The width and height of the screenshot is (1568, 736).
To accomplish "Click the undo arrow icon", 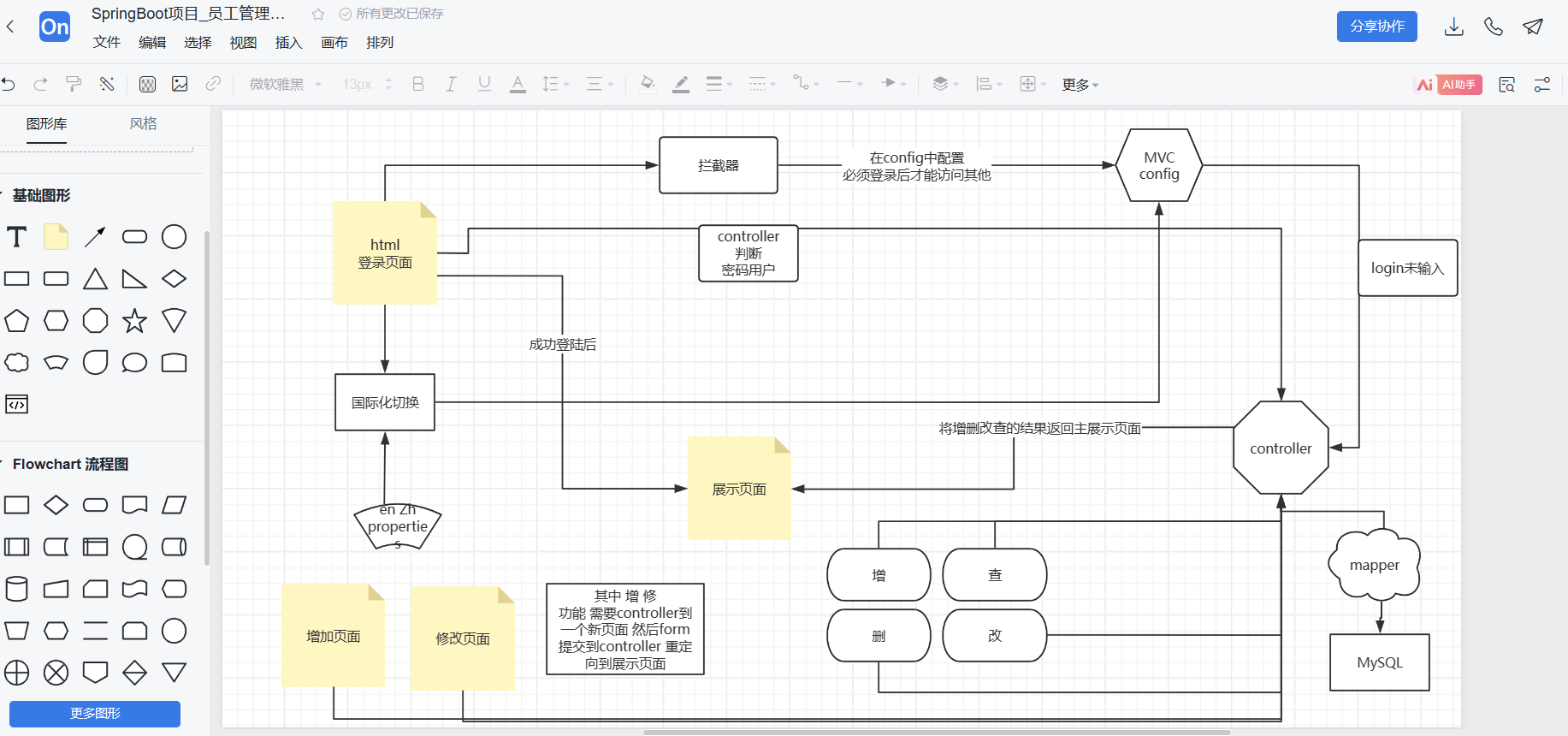I will 9,84.
